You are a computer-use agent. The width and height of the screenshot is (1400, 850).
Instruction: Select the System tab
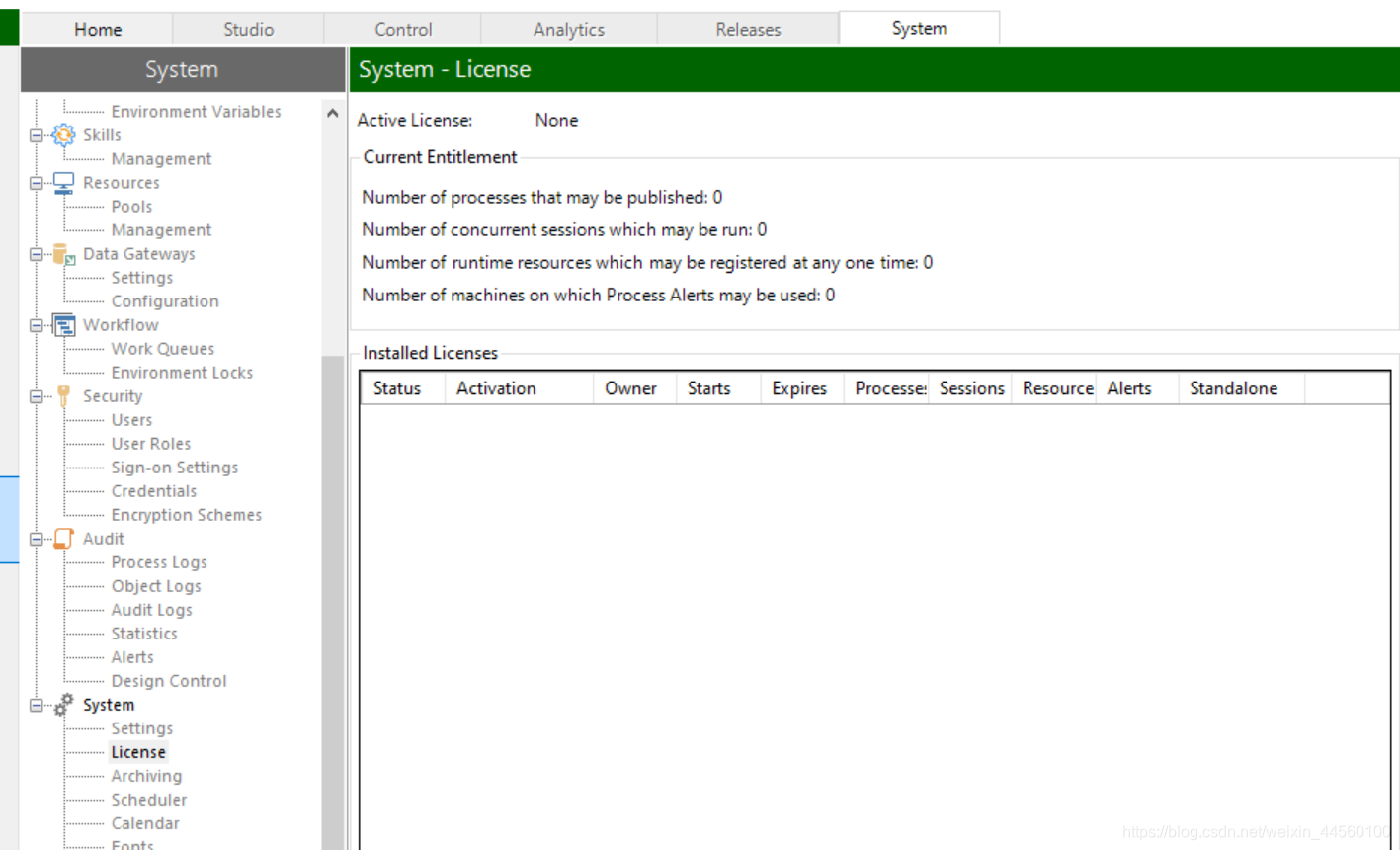click(919, 28)
